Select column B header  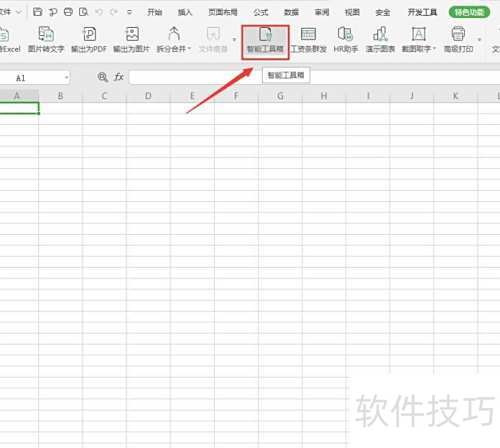(60, 96)
